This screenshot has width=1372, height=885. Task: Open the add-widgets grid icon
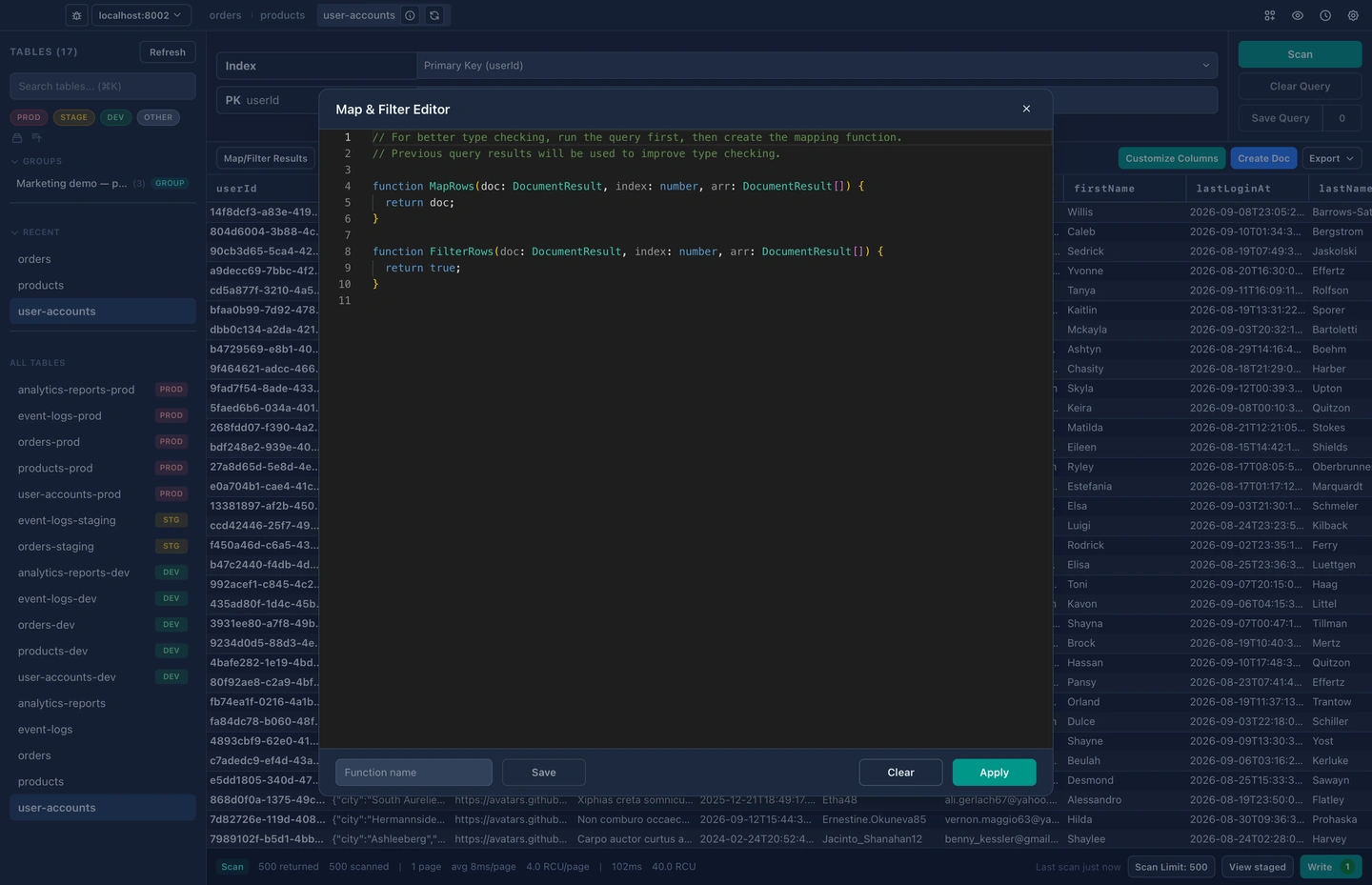[1270, 15]
